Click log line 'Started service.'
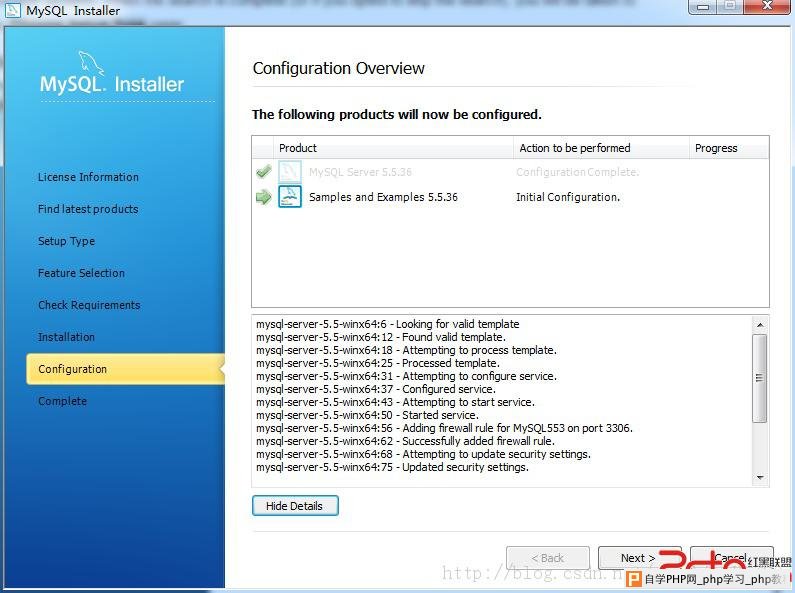The image size is (795, 593). point(367,415)
